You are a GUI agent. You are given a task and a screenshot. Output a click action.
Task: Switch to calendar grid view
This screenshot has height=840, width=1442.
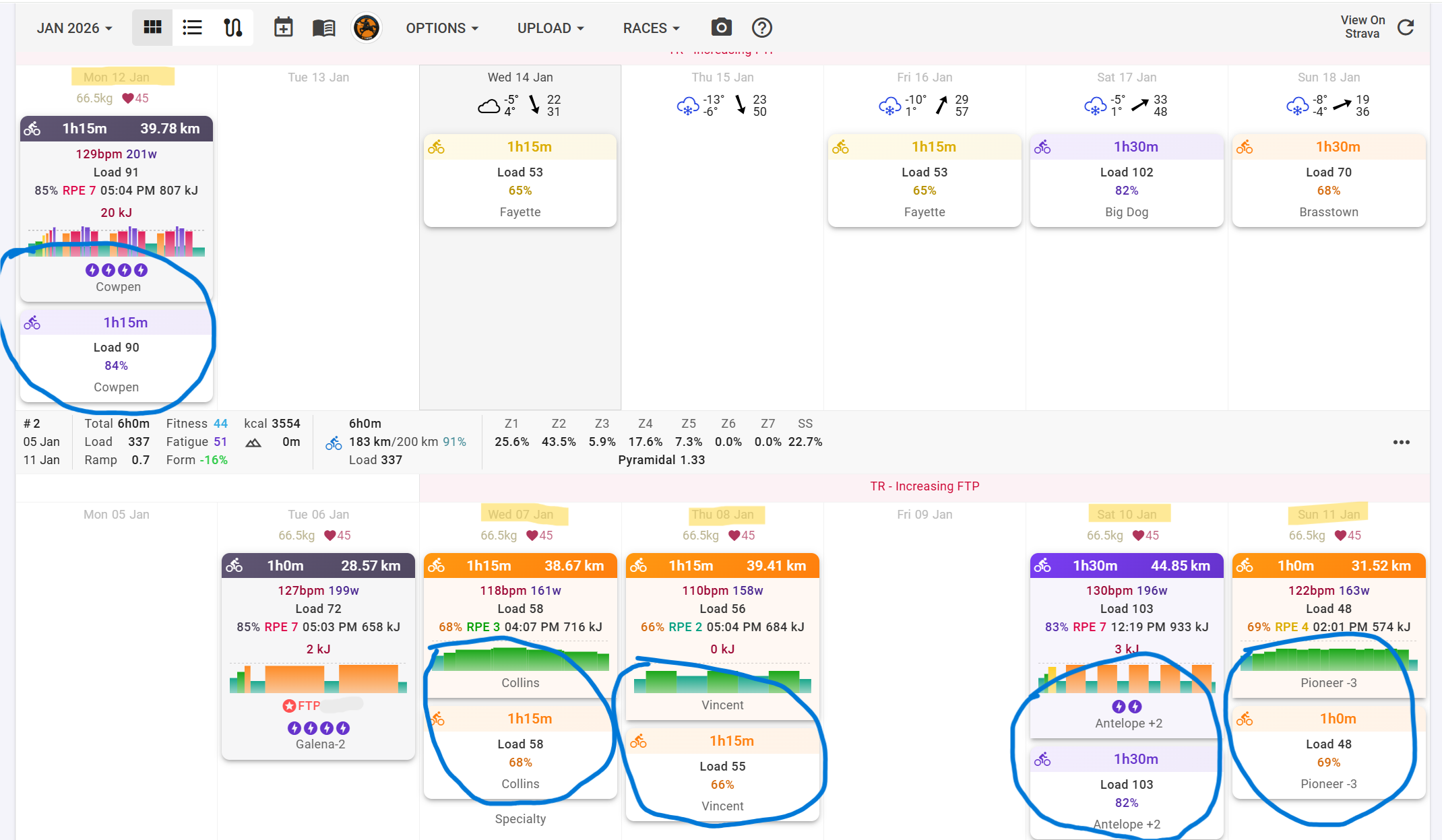point(152,28)
